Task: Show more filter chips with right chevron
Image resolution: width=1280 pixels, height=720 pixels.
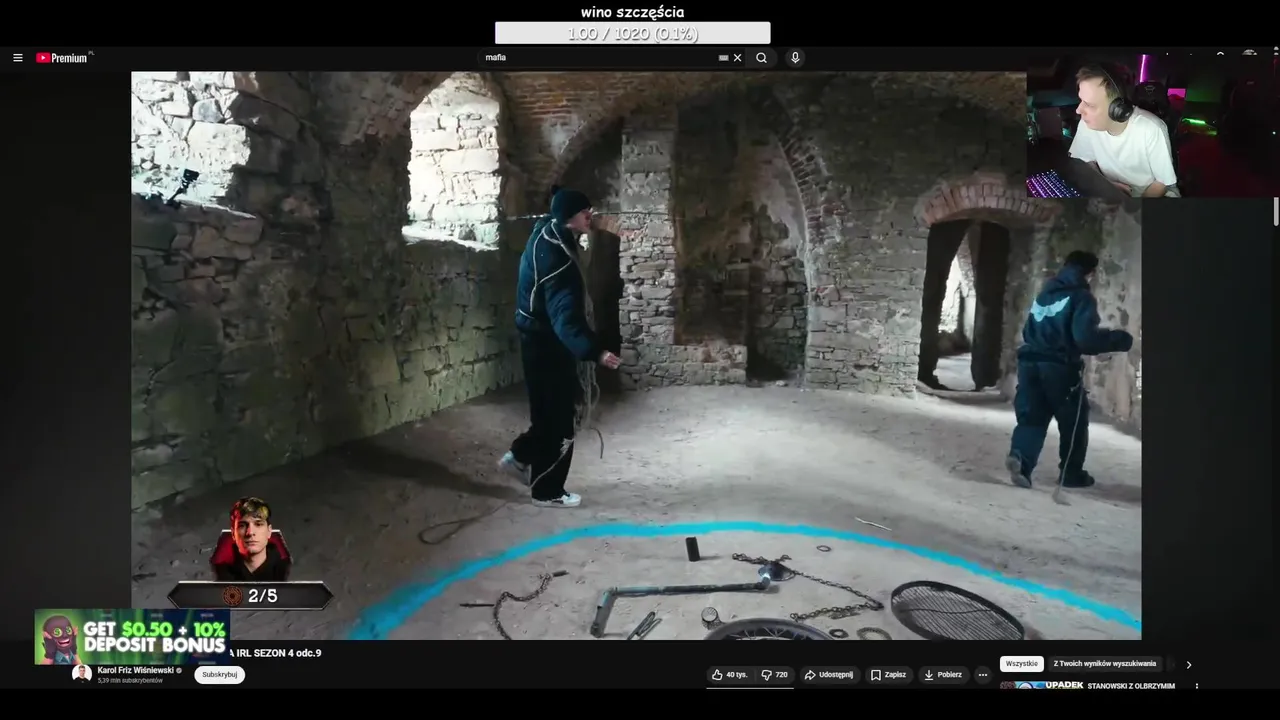Action: coord(1189,664)
